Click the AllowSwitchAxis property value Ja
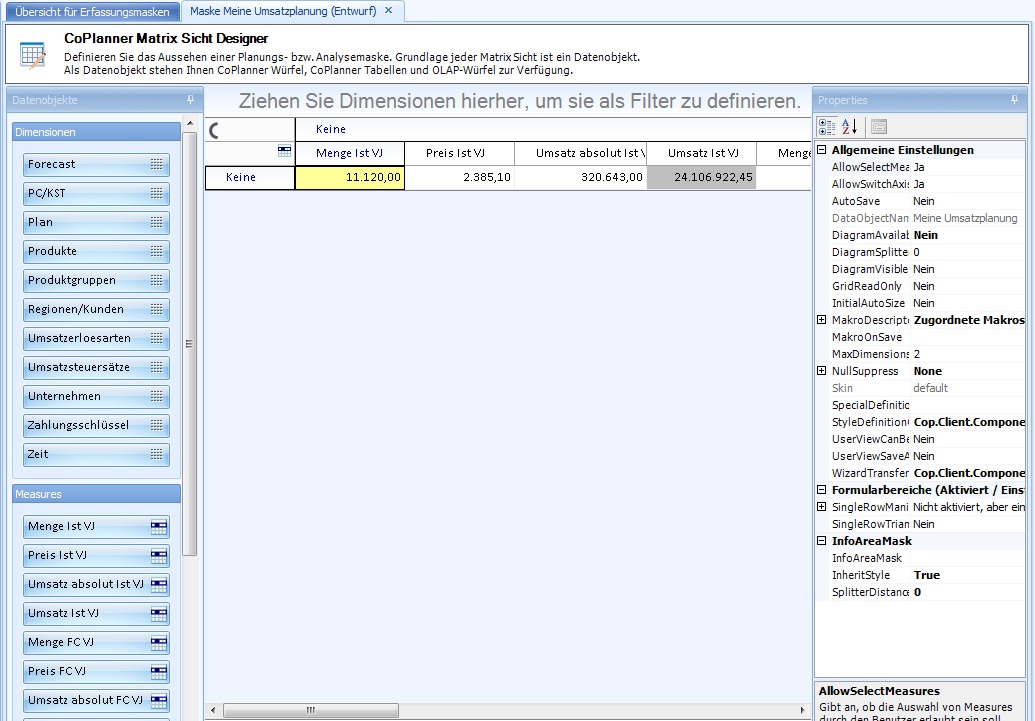The height and width of the screenshot is (721, 1035). (x=968, y=184)
